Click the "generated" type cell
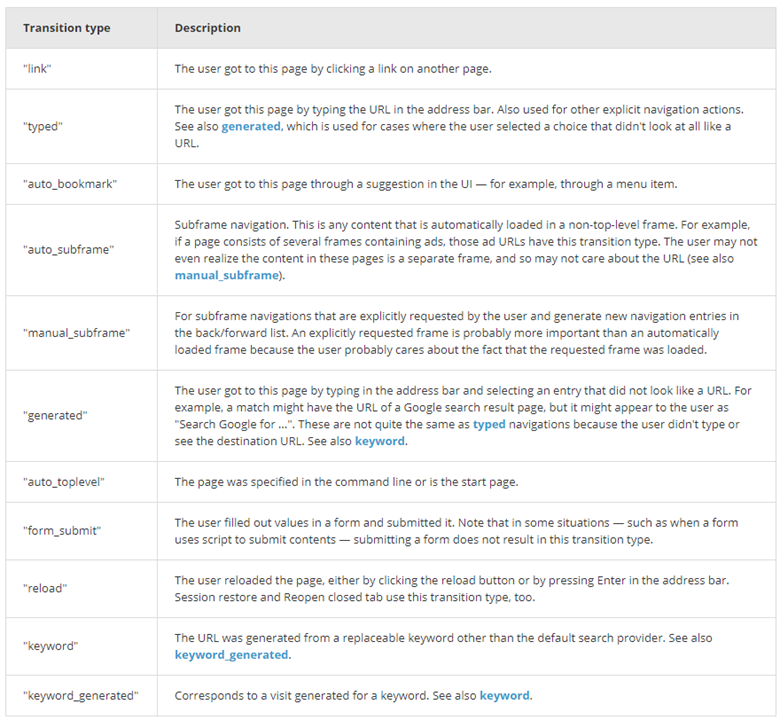The height and width of the screenshot is (720, 780). click(x=82, y=416)
